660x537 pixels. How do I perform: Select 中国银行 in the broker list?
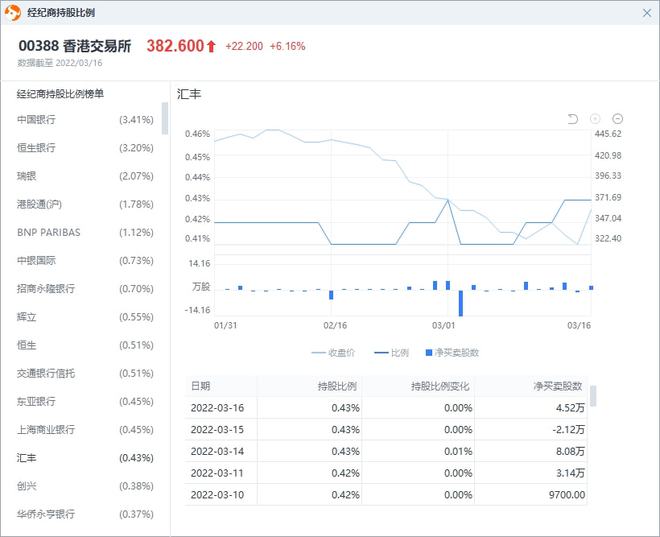pos(85,120)
